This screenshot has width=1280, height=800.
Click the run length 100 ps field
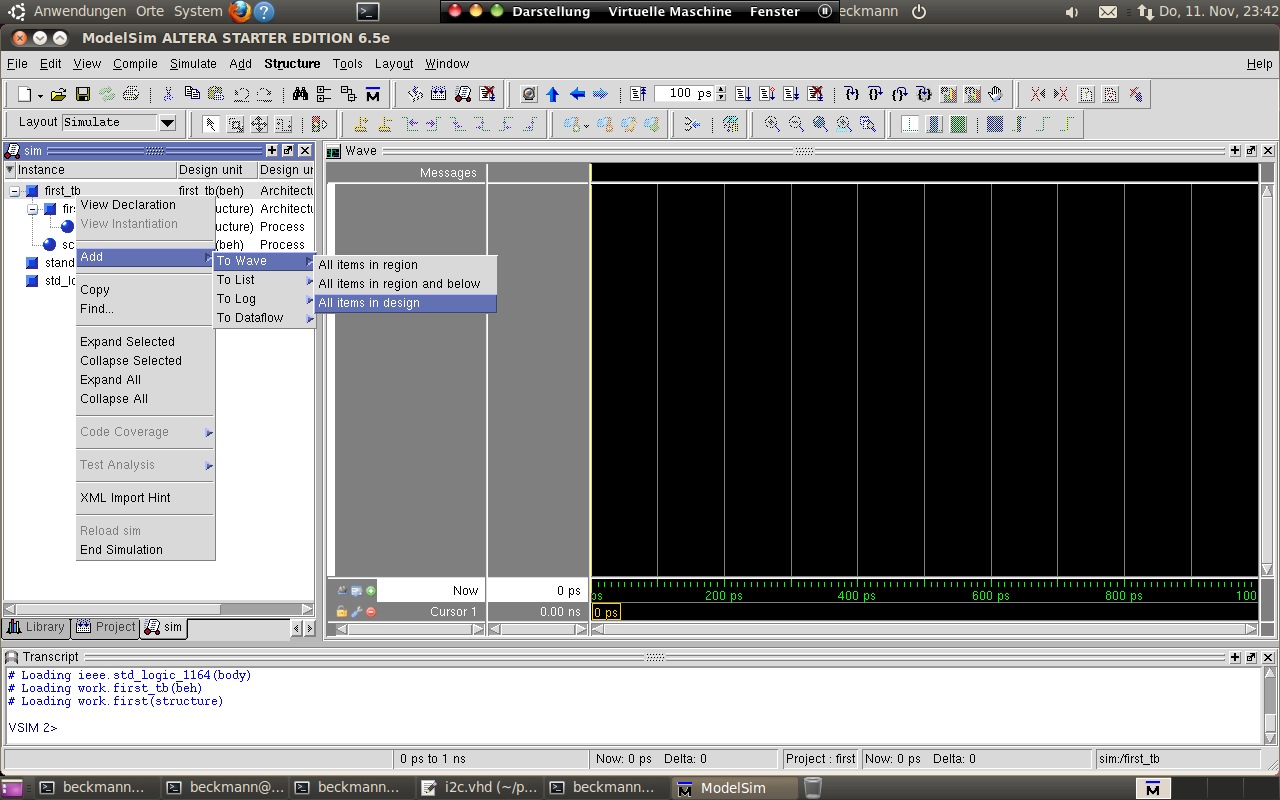684,94
